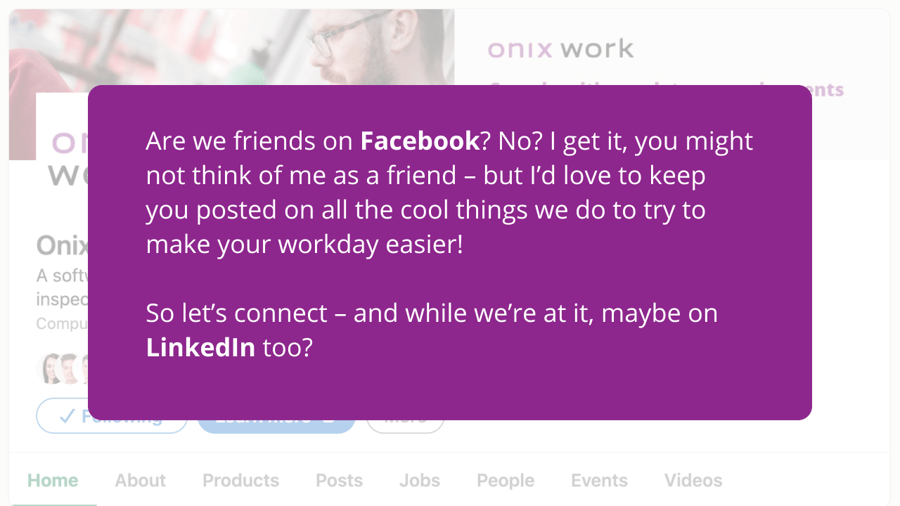The image size is (900, 506).
Task: Toggle the Following button
Action: (112, 416)
